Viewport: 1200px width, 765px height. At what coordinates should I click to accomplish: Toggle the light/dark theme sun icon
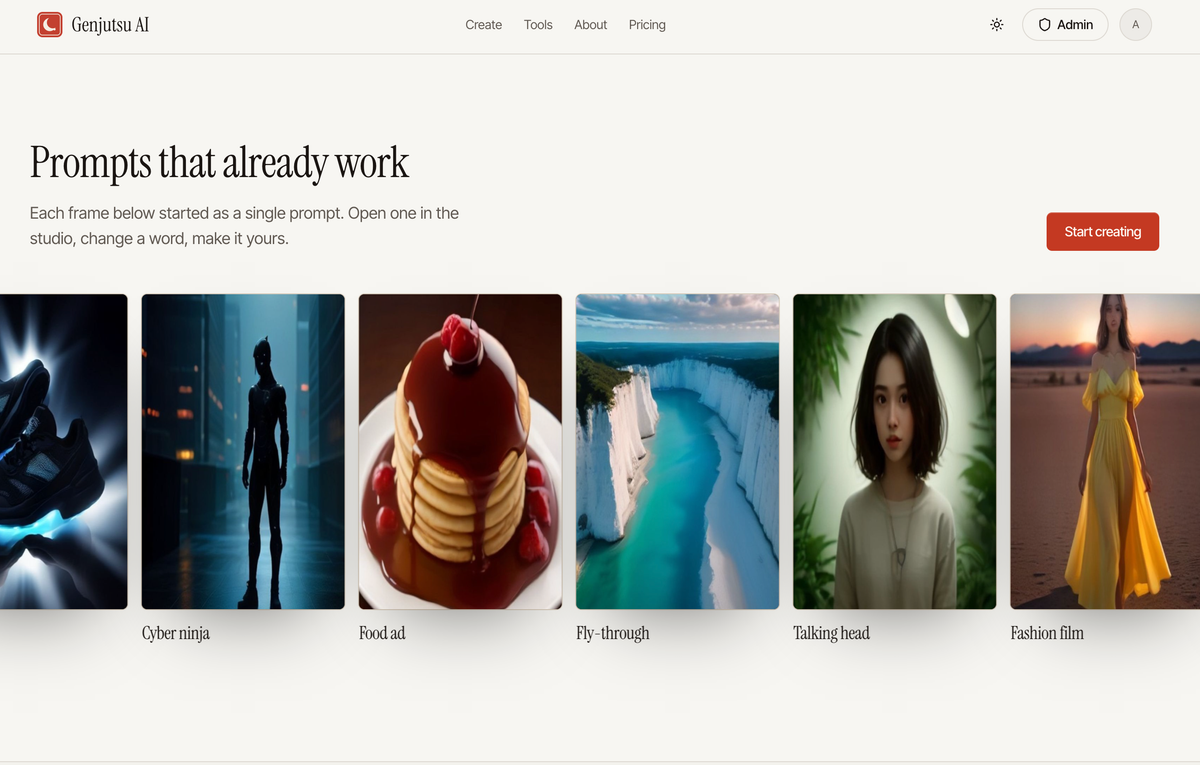[x=996, y=25]
